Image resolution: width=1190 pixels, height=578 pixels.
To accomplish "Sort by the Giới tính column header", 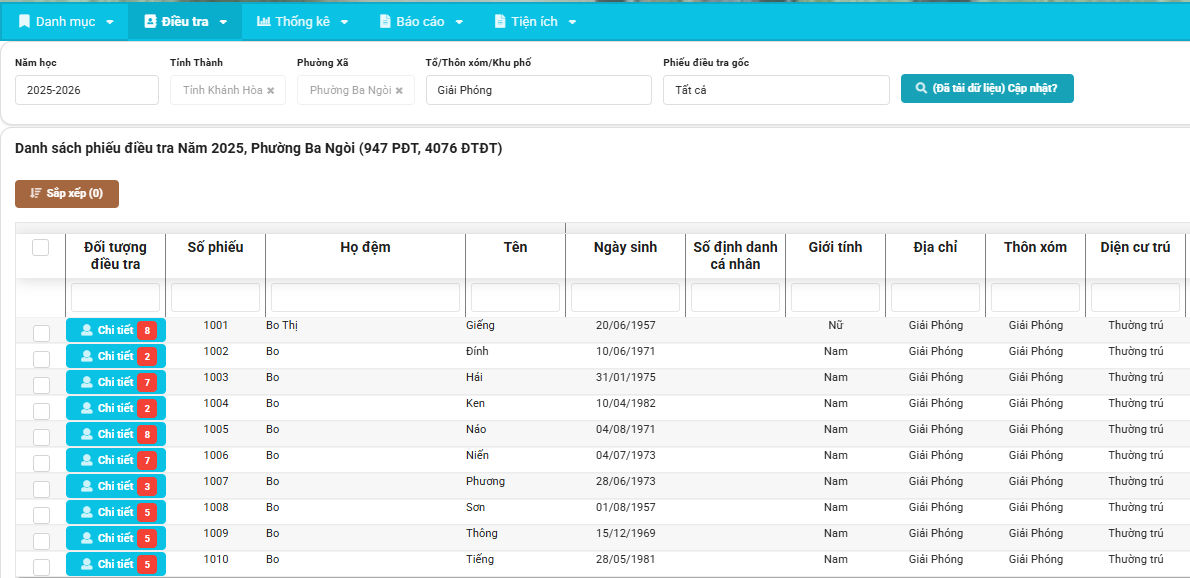I will click(x=835, y=247).
